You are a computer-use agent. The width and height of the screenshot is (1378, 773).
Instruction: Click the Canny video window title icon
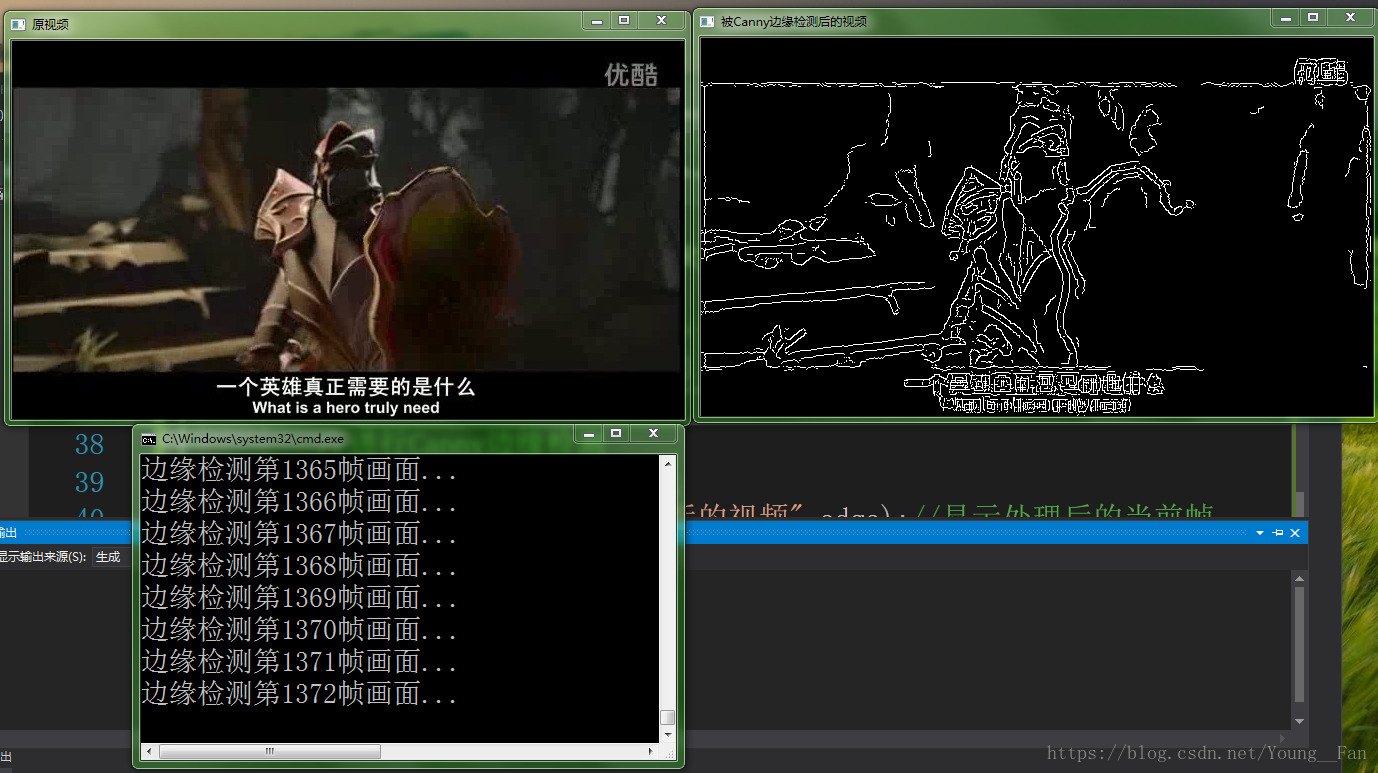708,21
